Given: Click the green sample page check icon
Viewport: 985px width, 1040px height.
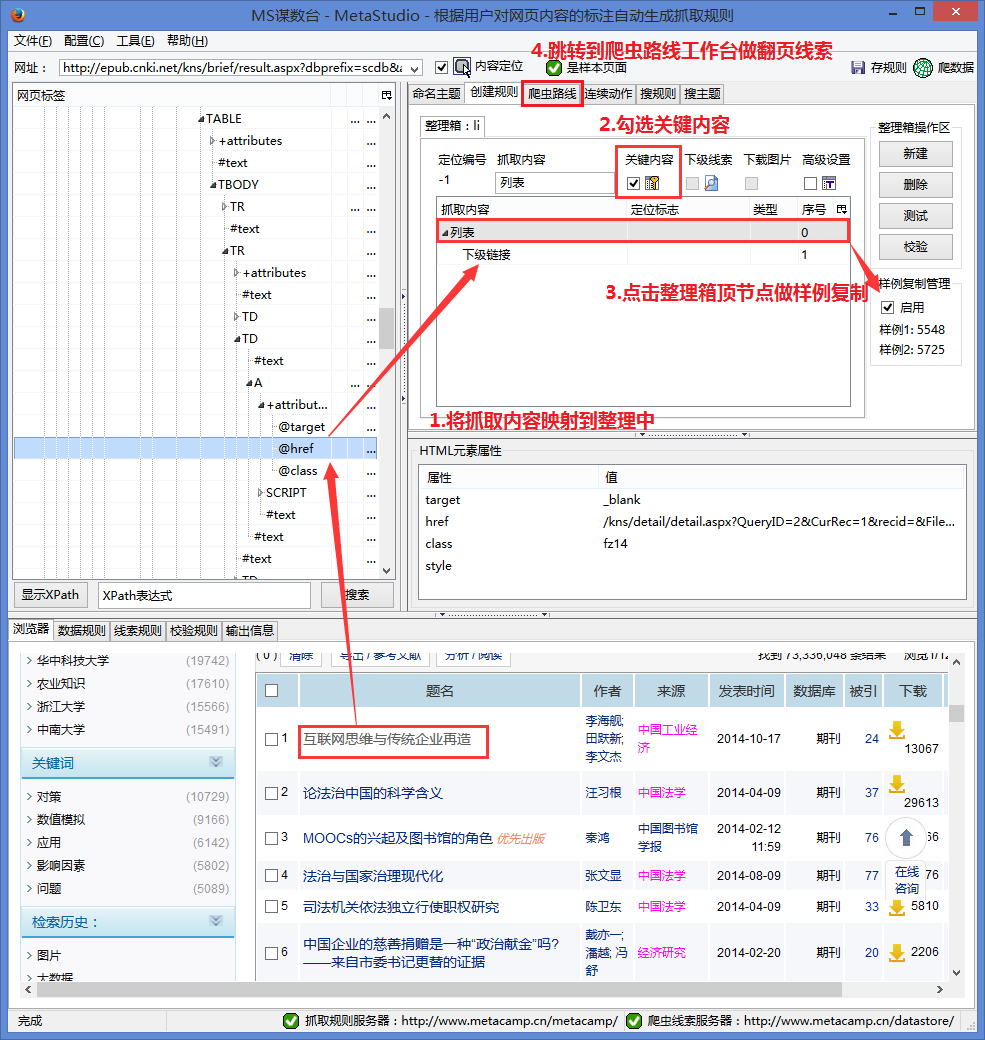Looking at the screenshot, I should 554,68.
